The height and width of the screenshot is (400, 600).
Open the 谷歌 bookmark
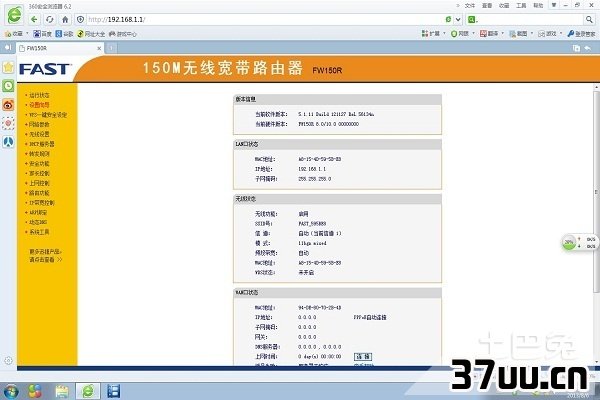coord(64,34)
